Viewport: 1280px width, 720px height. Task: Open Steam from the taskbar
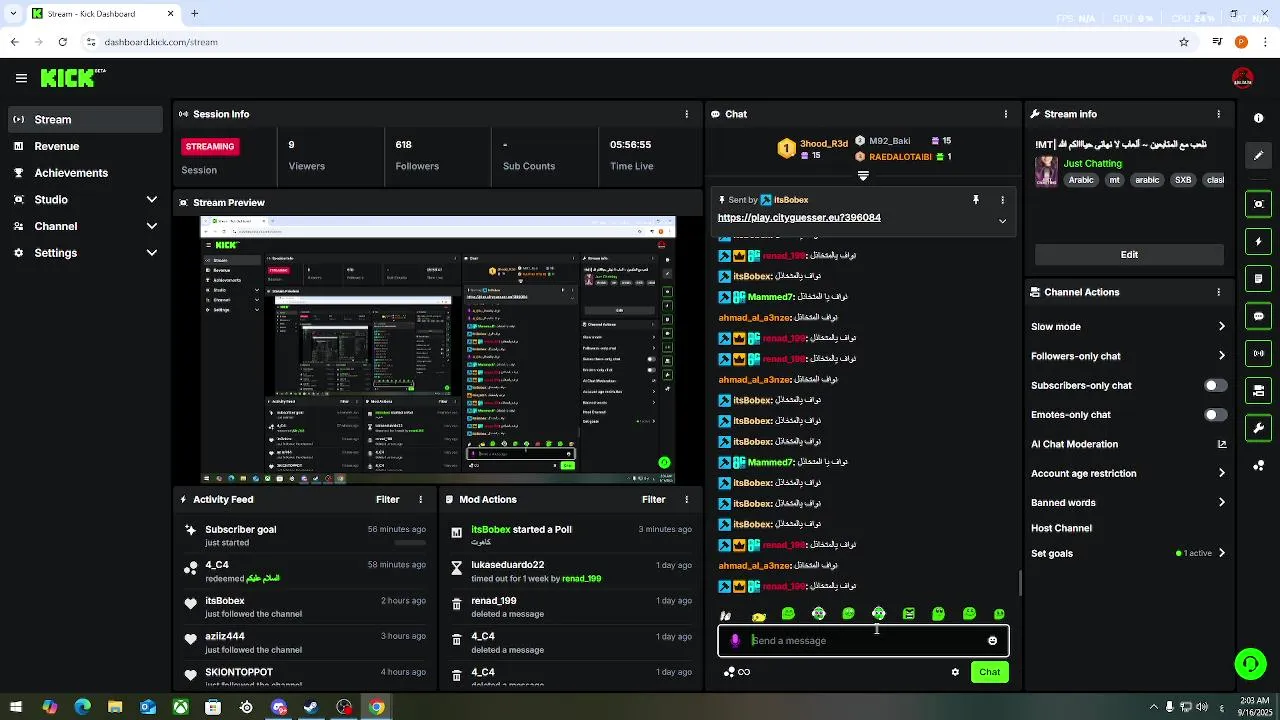click(x=311, y=707)
